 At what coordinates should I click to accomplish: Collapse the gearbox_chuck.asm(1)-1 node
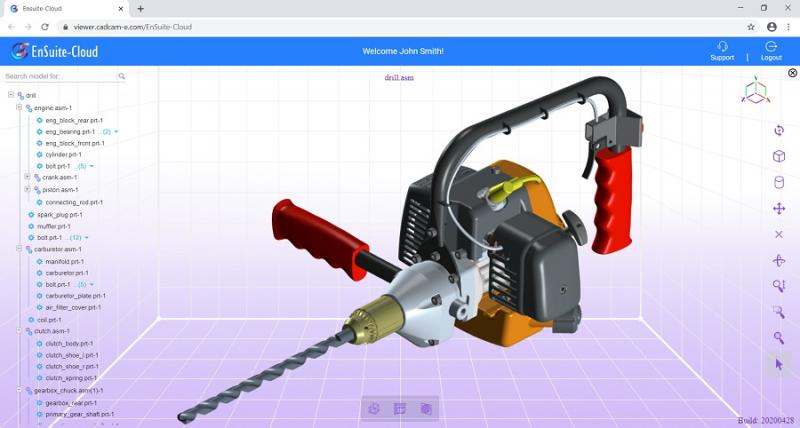click(x=19, y=390)
